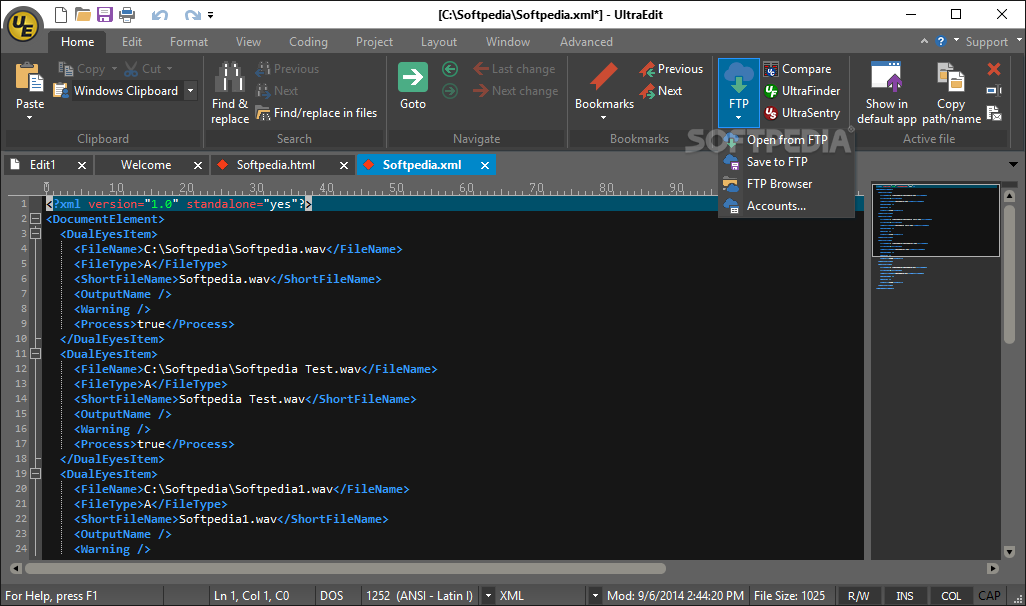Collapse DualEyesItem fold at line 3
Viewport: 1026px width, 606px height.
pos(35,234)
